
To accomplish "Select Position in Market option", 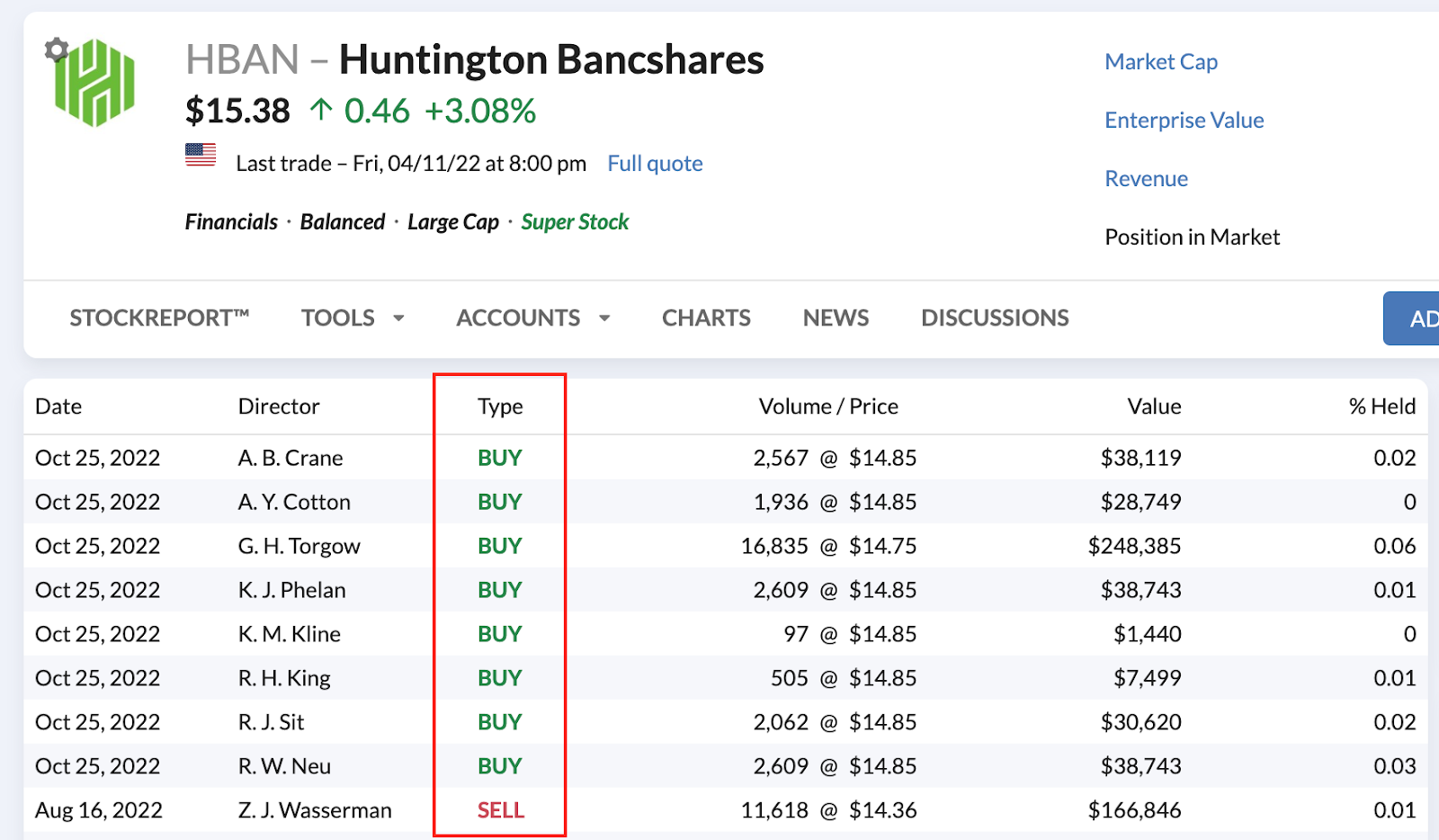I will click(x=1193, y=237).
